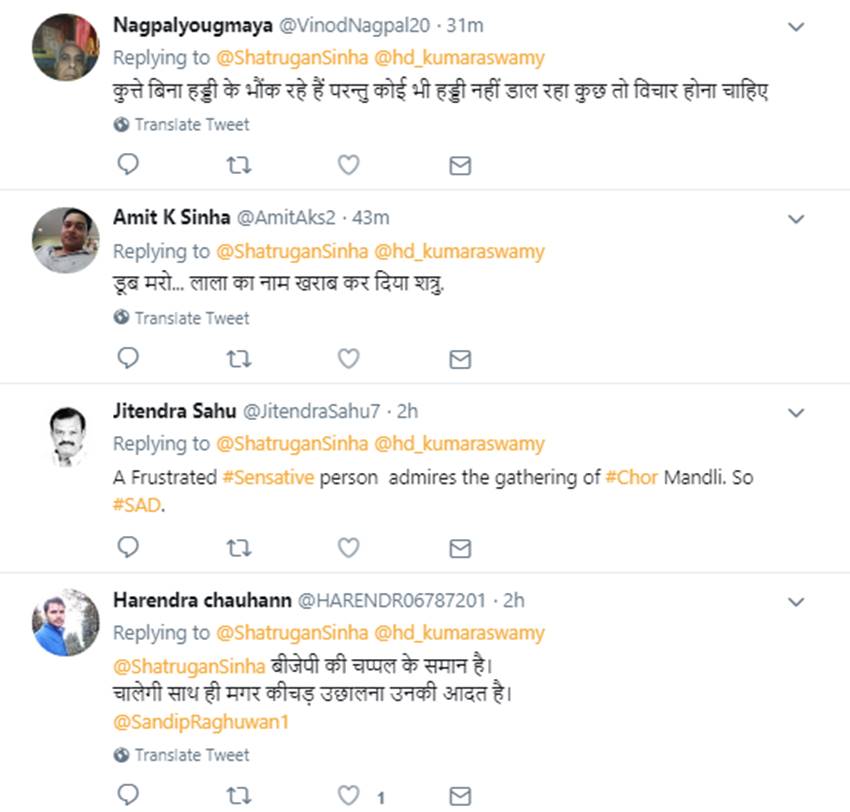Open the #Chor hashtag
Viewport: 850px width, 812px height.
[x=631, y=477]
